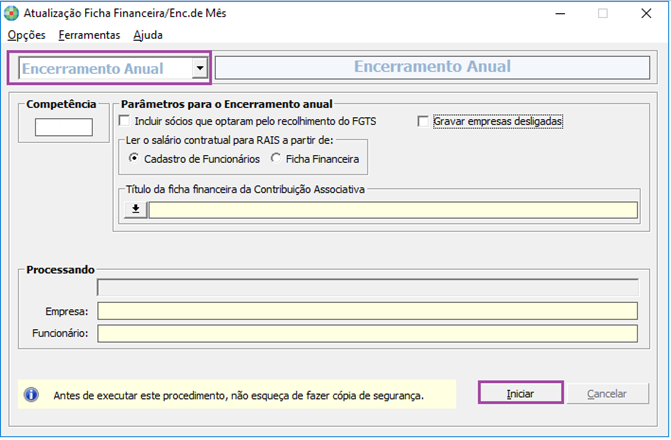Click the blue information icon
The width and height of the screenshot is (671, 440).
tap(31, 394)
